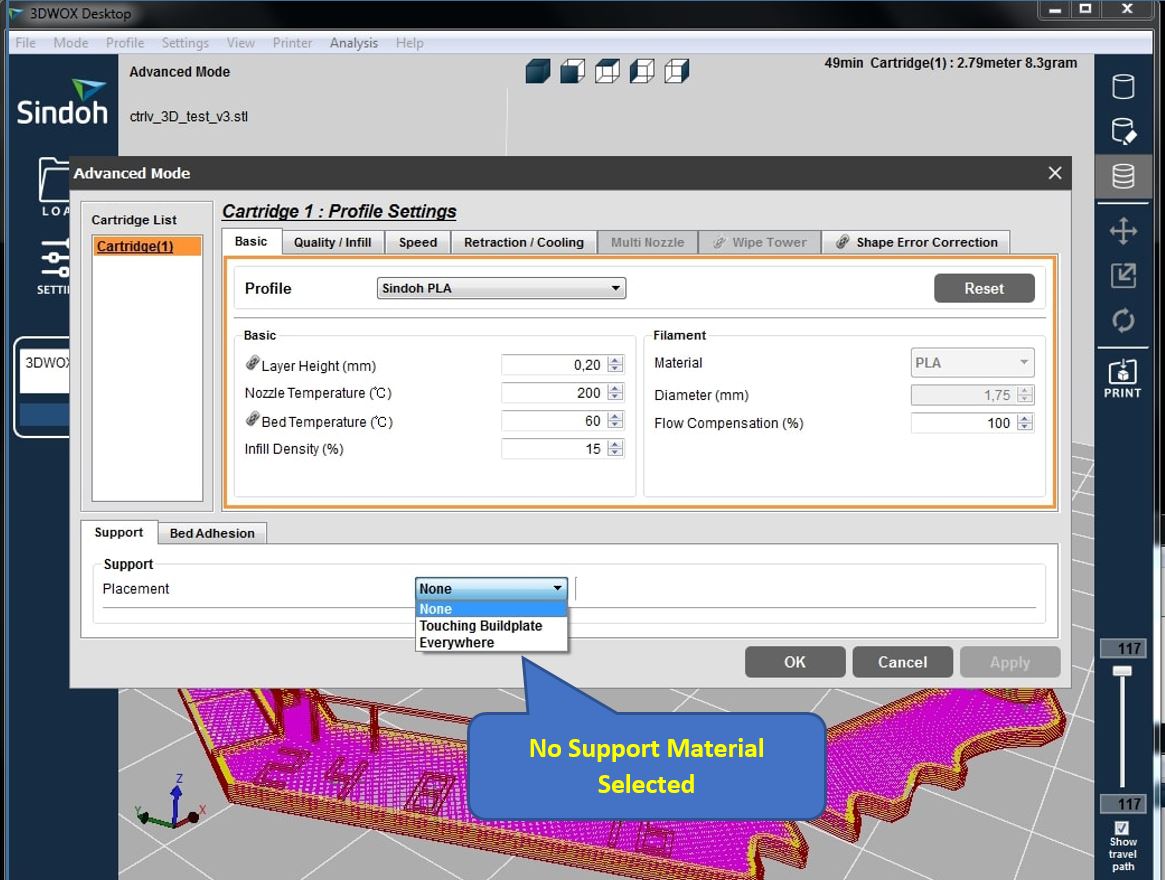Open the Help menu
The width and height of the screenshot is (1165, 880).
tap(409, 43)
